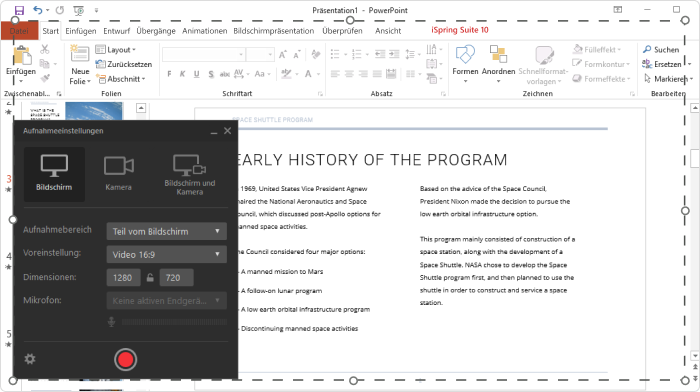The width and height of the screenshot is (700, 392).
Task: Click Zurücksetzen to reset the slide
Action: [x=124, y=64]
